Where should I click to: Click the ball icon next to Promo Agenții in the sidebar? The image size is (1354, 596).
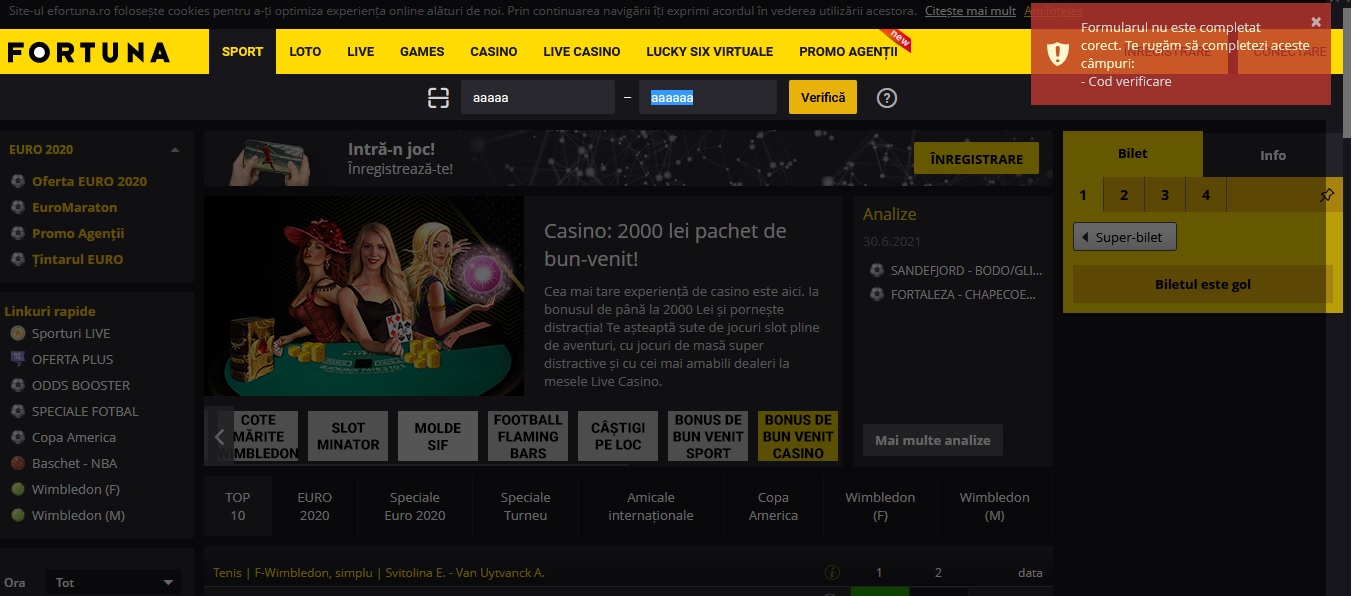[17, 233]
